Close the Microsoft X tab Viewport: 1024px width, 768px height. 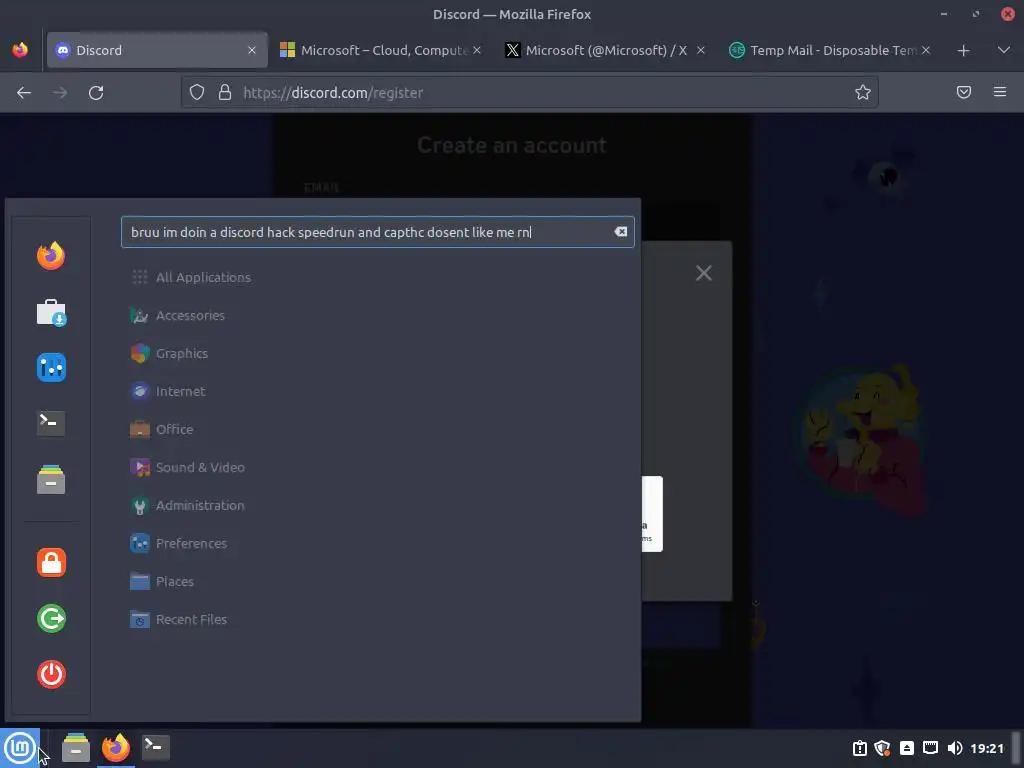point(701,50)
